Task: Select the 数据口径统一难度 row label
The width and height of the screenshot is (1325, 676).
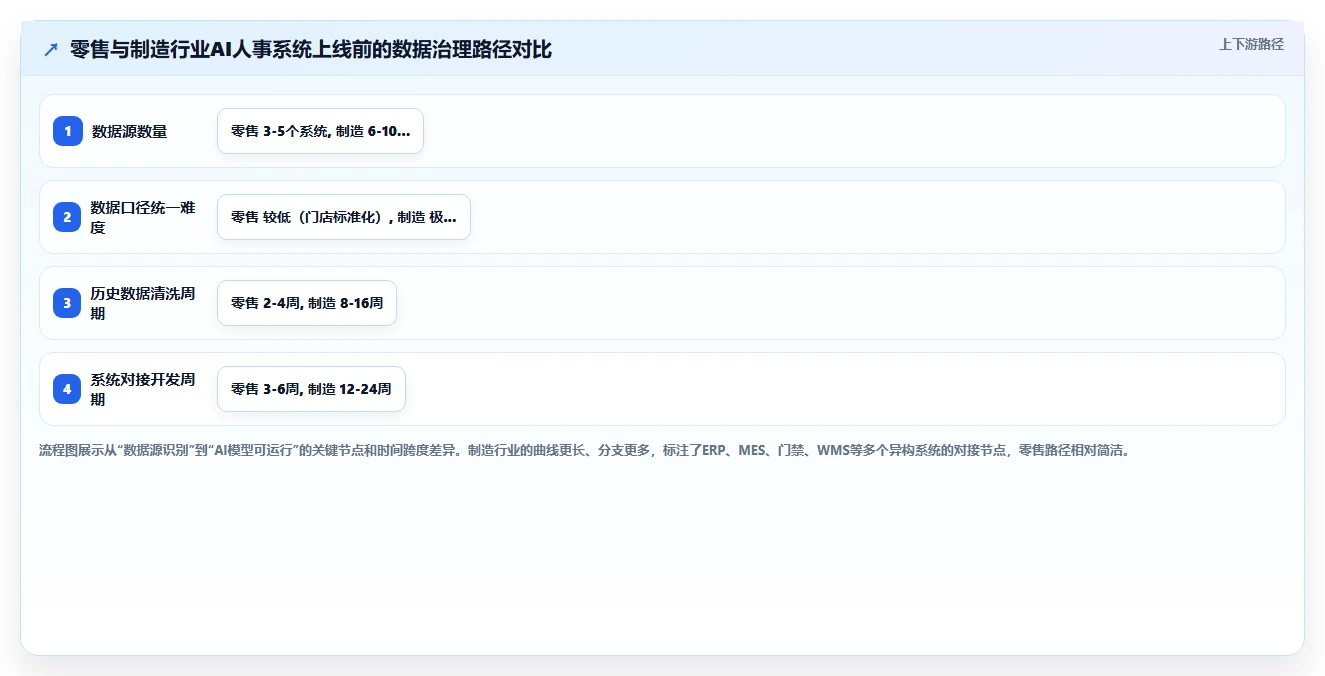Action: (x=143, y=217)
